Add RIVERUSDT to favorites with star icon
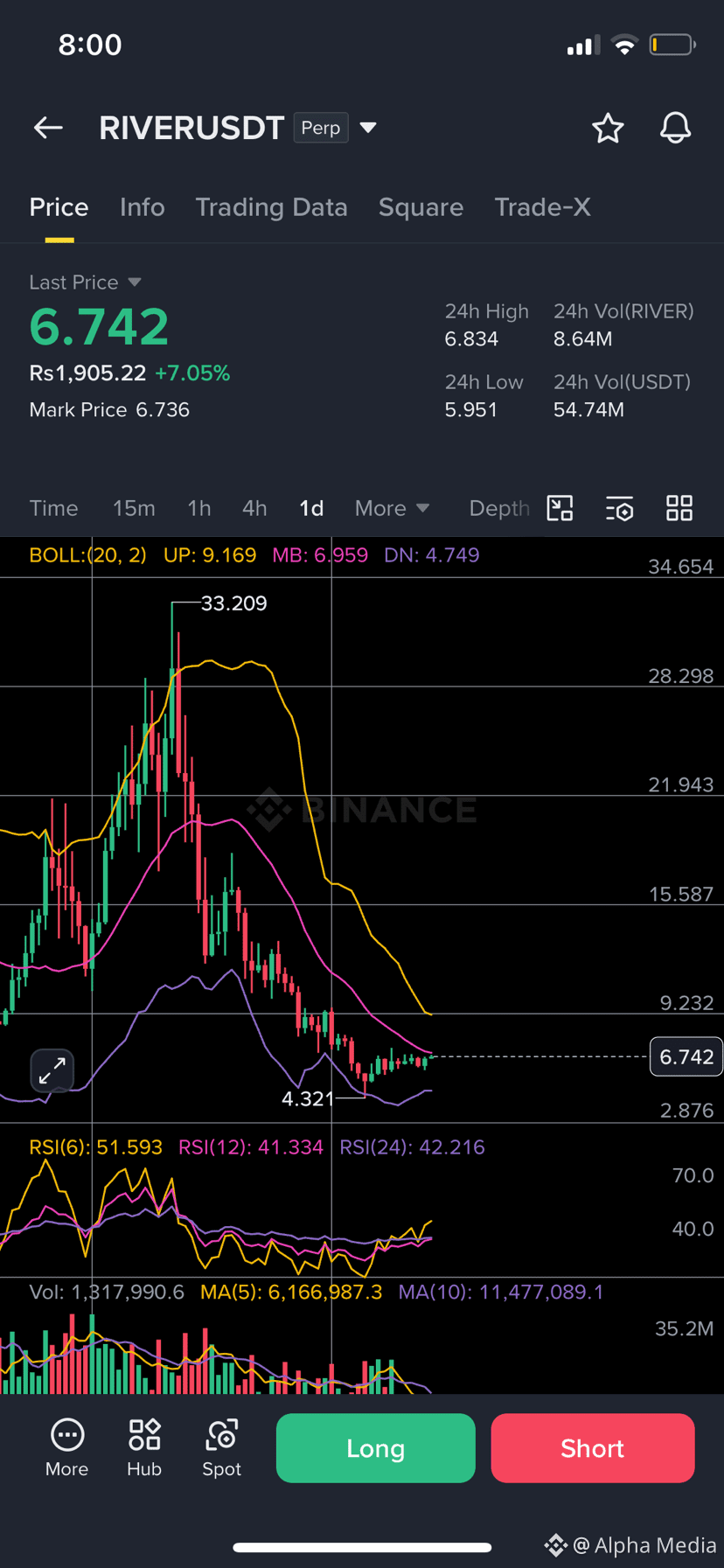 pyautogui.click(x=608, y=129)
